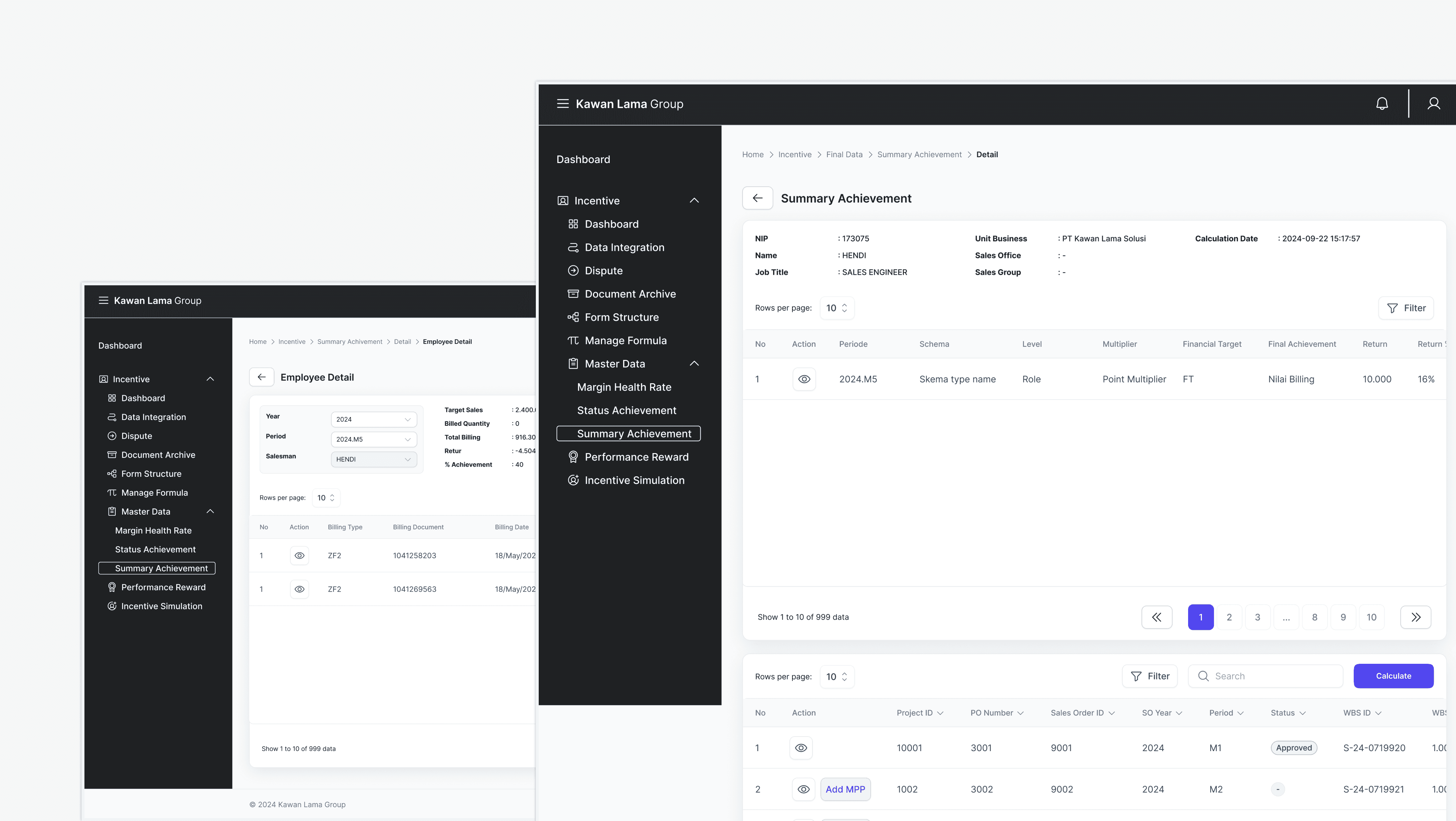Click the notification bell icon

pos(1382,103)
